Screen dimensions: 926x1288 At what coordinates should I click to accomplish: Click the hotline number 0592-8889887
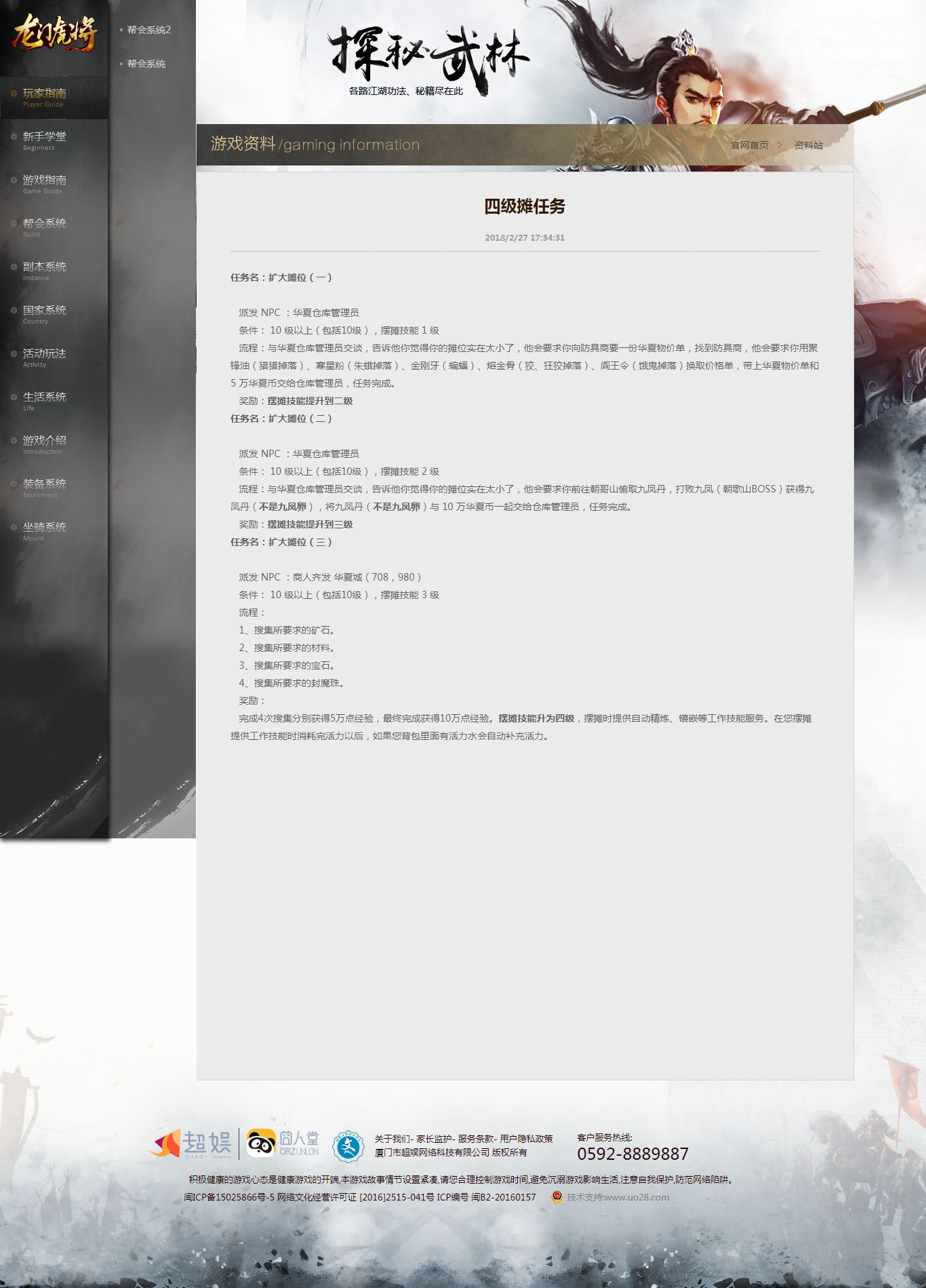pyautogui.click(x=633, y=1154)
